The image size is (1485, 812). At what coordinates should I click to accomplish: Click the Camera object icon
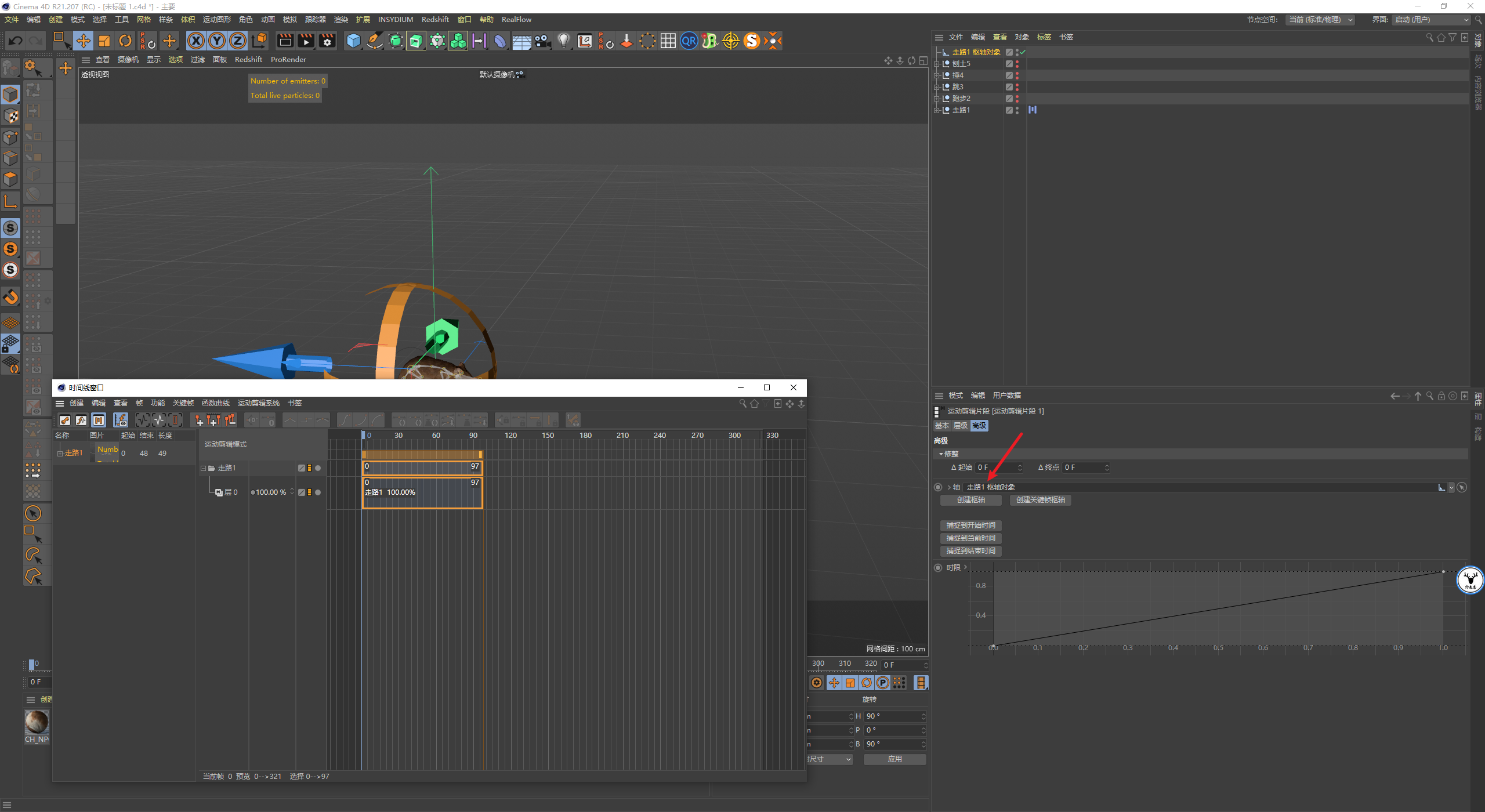(x=542, y=41)
